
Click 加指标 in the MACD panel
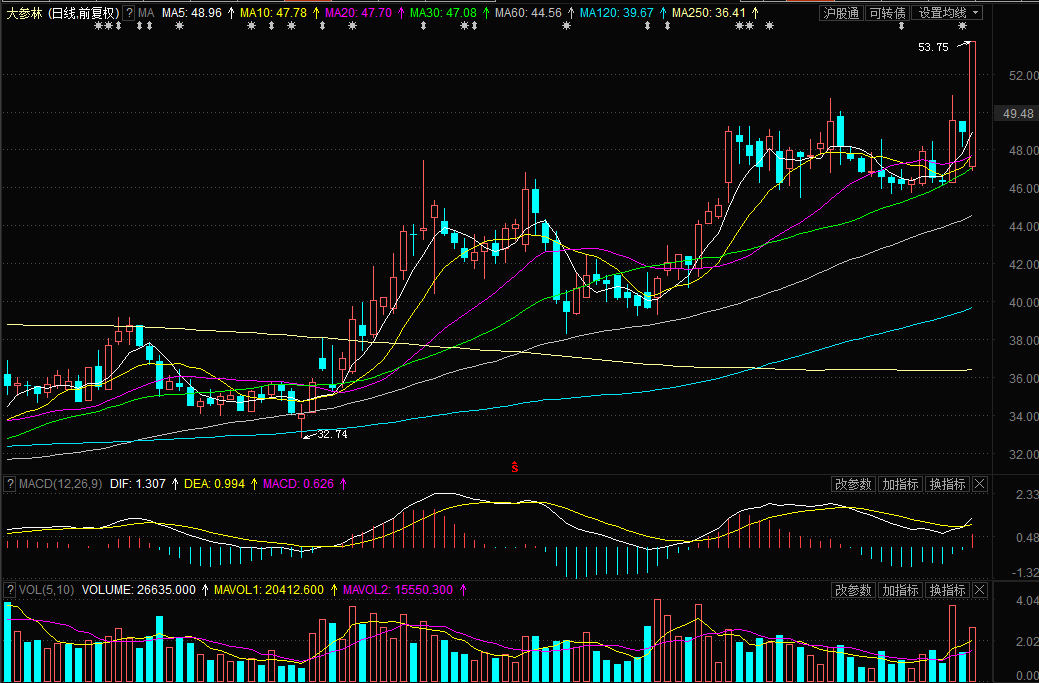tap(900, 484)
